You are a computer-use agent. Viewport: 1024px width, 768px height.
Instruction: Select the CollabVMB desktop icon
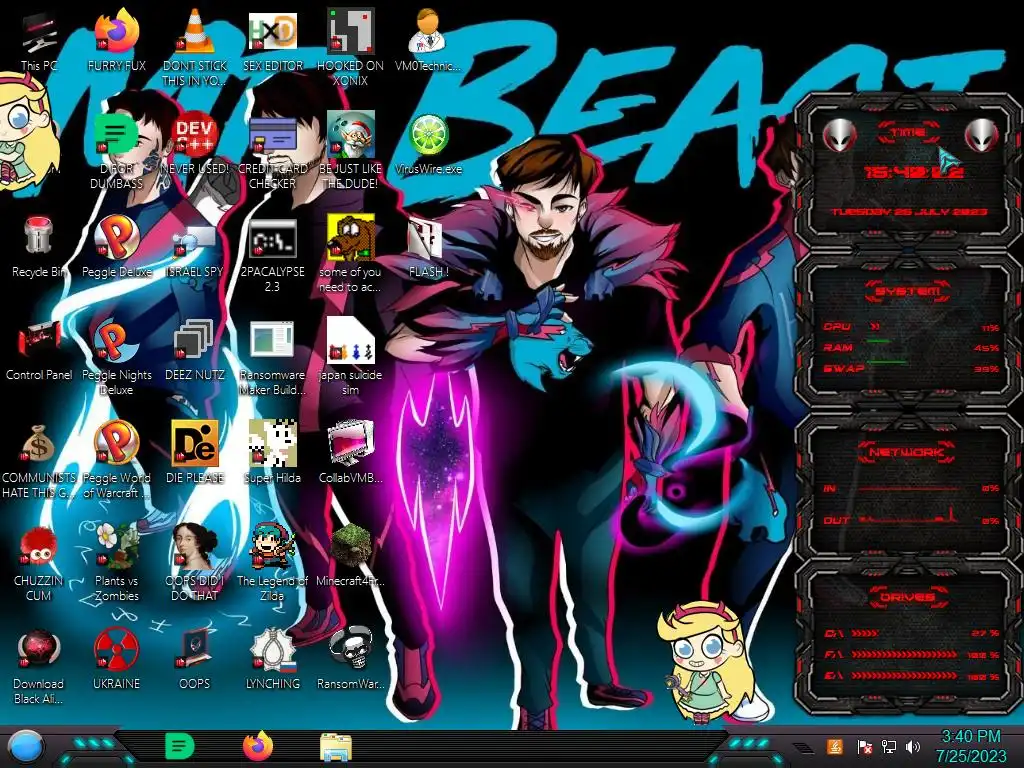(x=351, y=452)
